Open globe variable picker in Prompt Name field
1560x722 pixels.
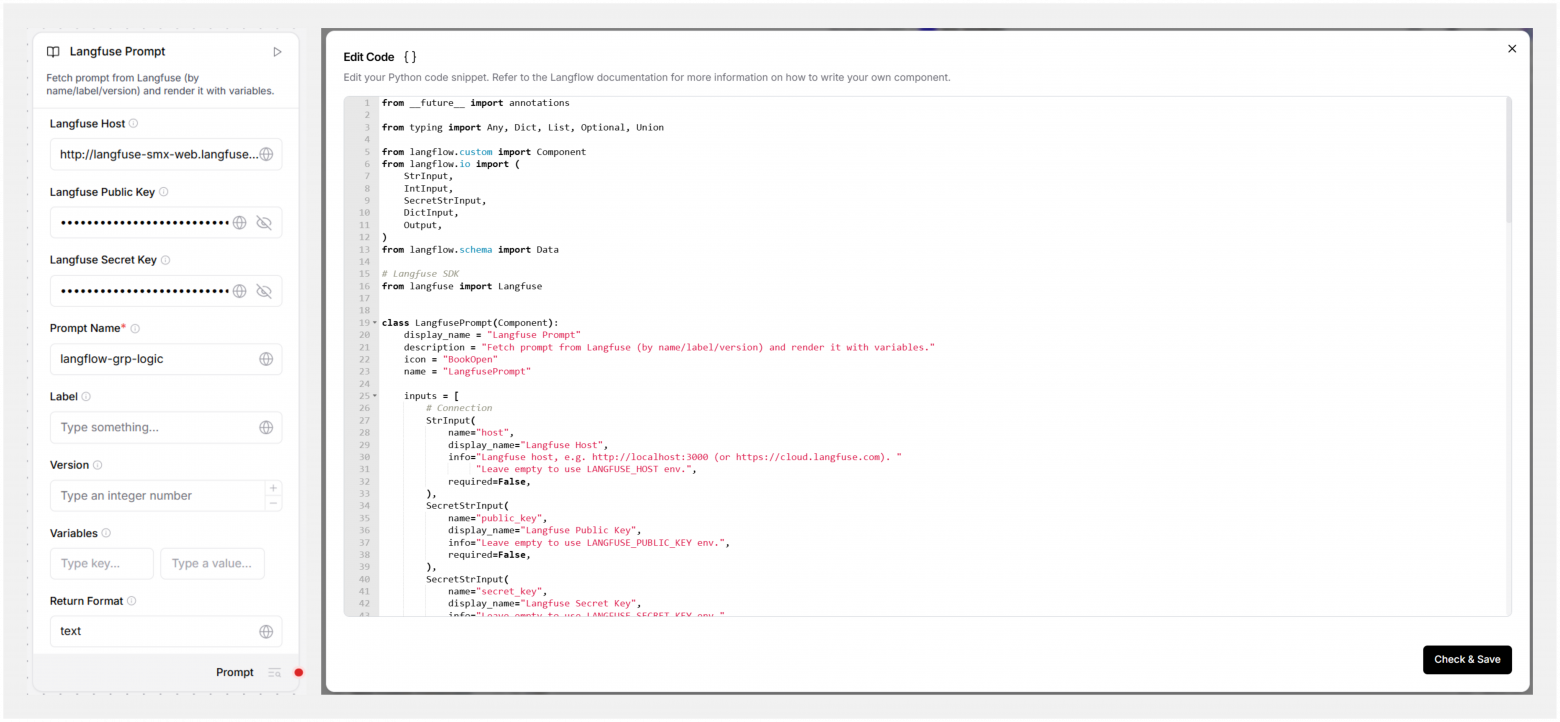(x=266, y=359)
